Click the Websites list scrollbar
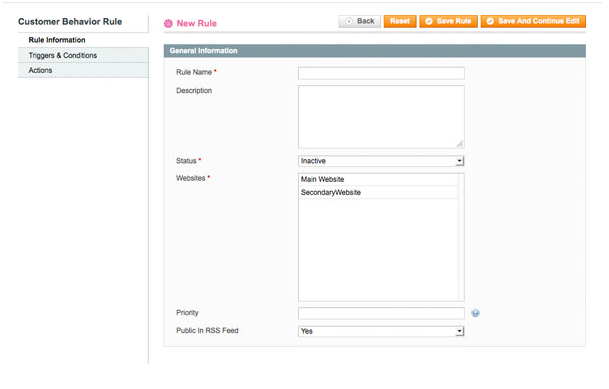The width and height of the screenshot is (609, 389). (461, 237)
